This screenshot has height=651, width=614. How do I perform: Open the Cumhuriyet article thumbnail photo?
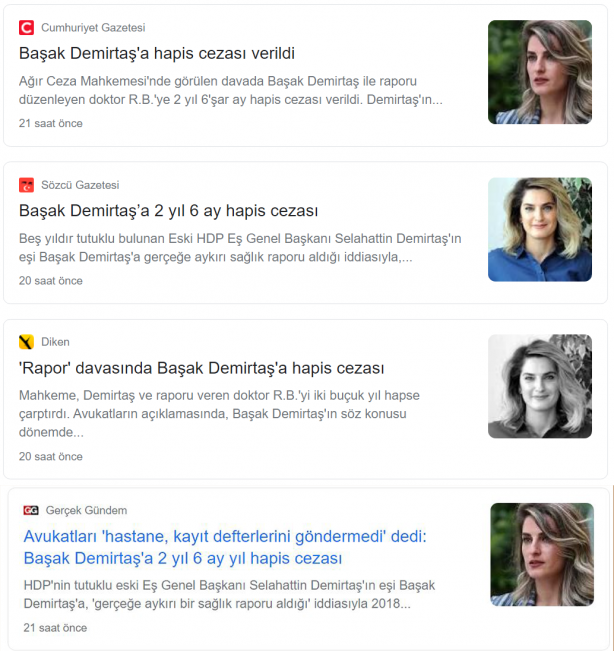[x=540, y=72]
